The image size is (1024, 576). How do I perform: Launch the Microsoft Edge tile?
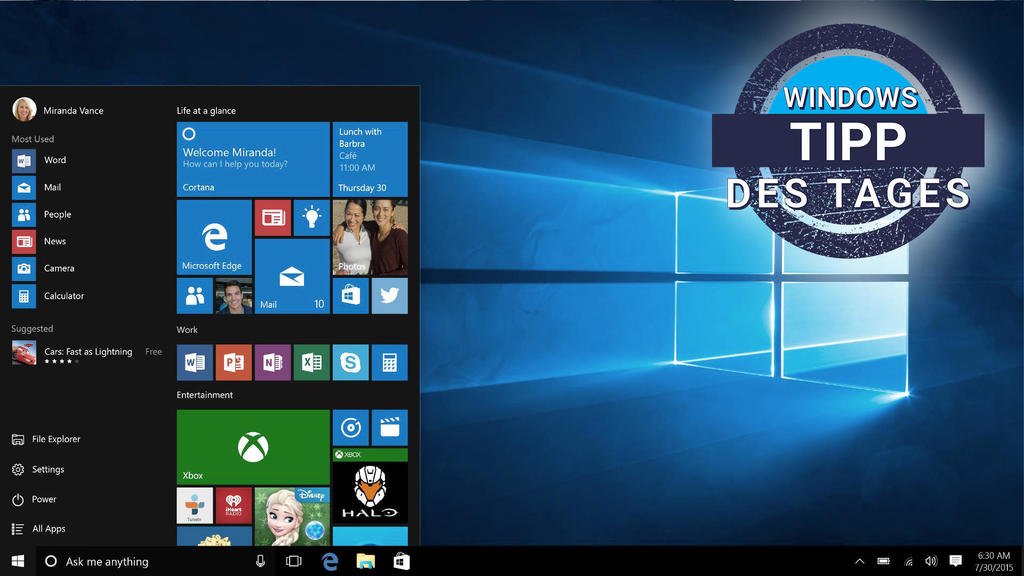(x=214, y=237)
